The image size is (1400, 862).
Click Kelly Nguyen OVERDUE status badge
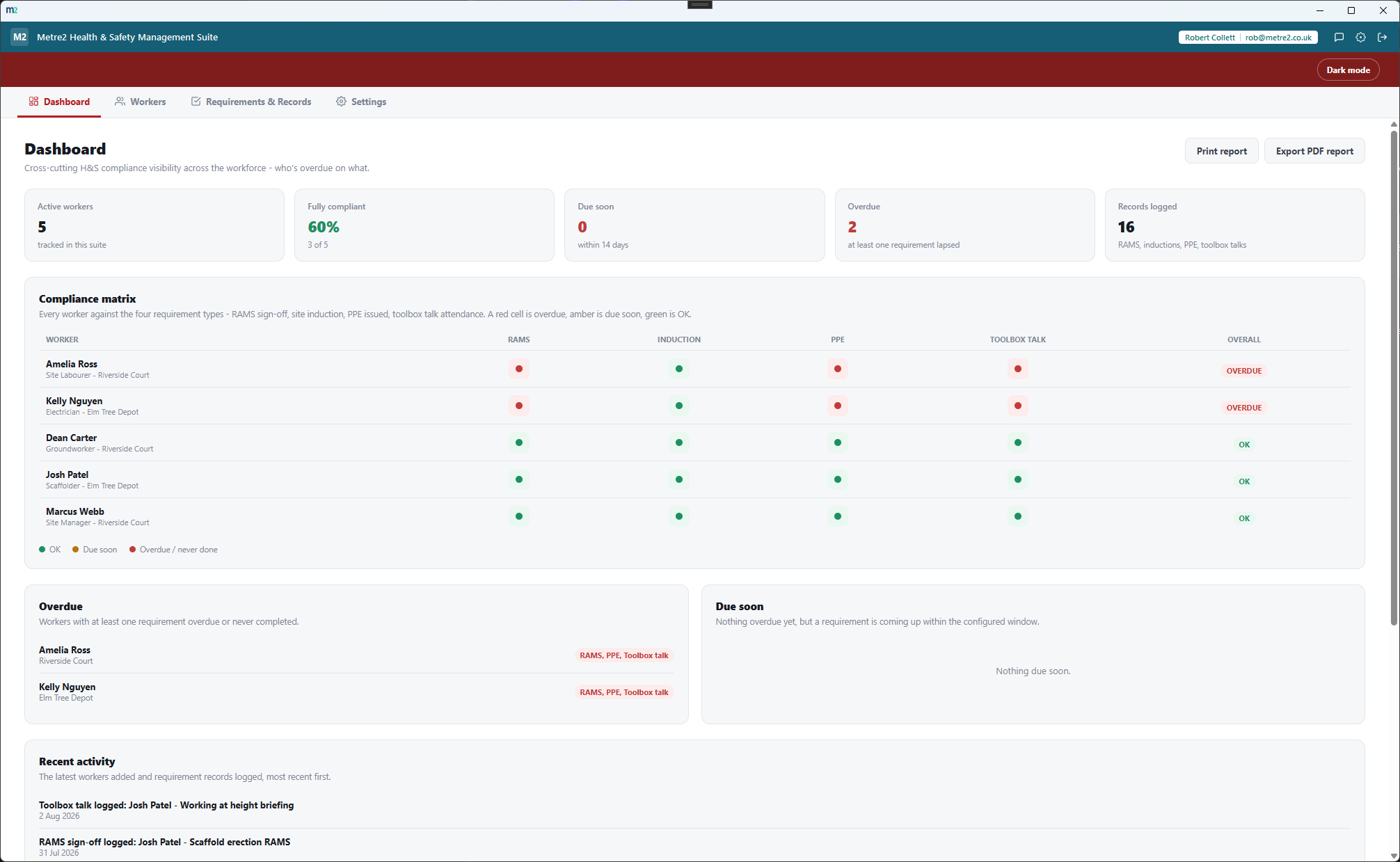click(1243, 408)
